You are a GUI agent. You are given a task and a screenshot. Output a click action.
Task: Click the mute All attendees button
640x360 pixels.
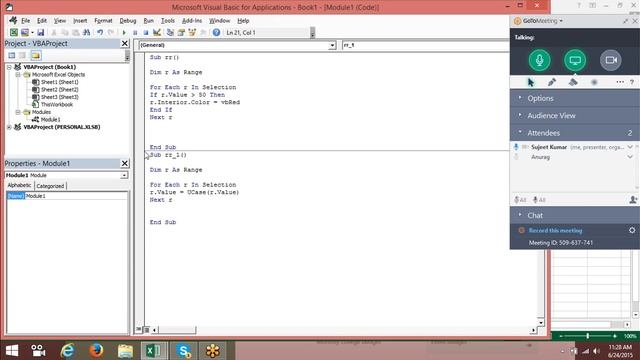(520, 200)
